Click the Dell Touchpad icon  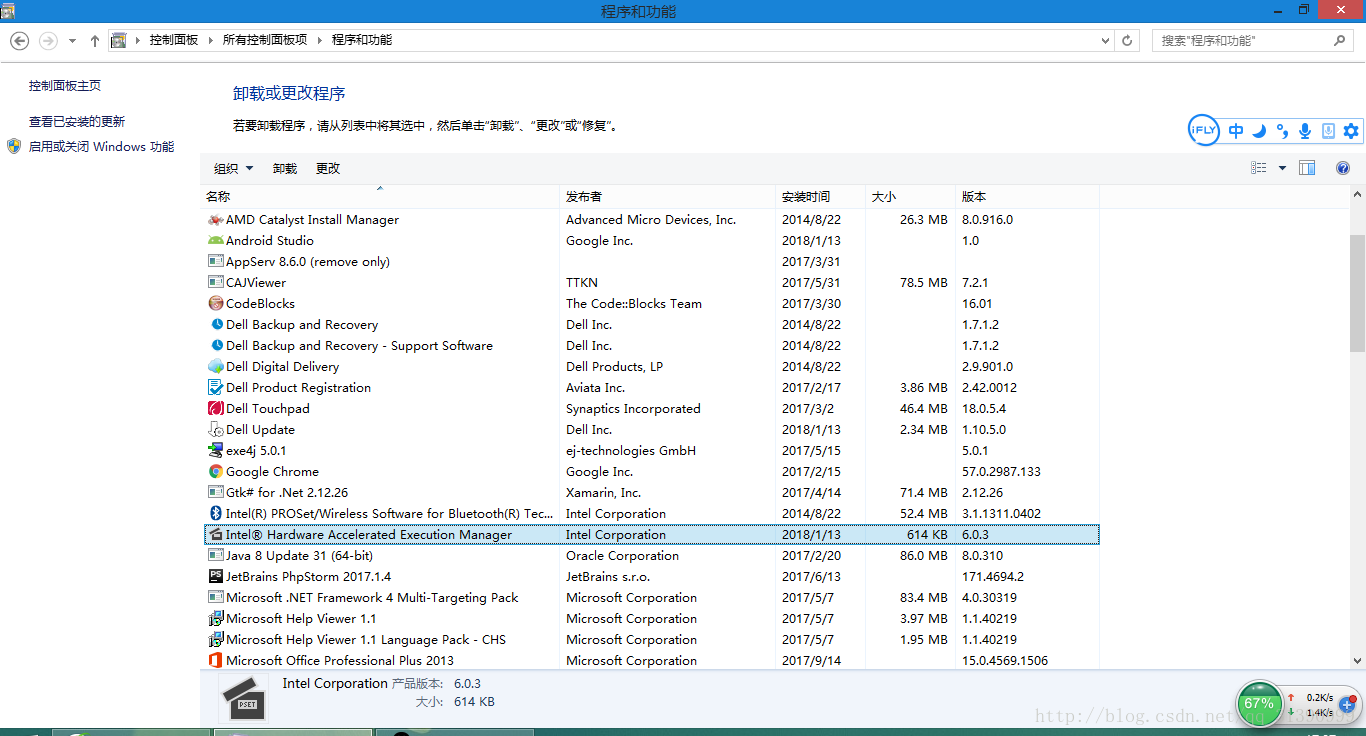click(x=215, y=409)
